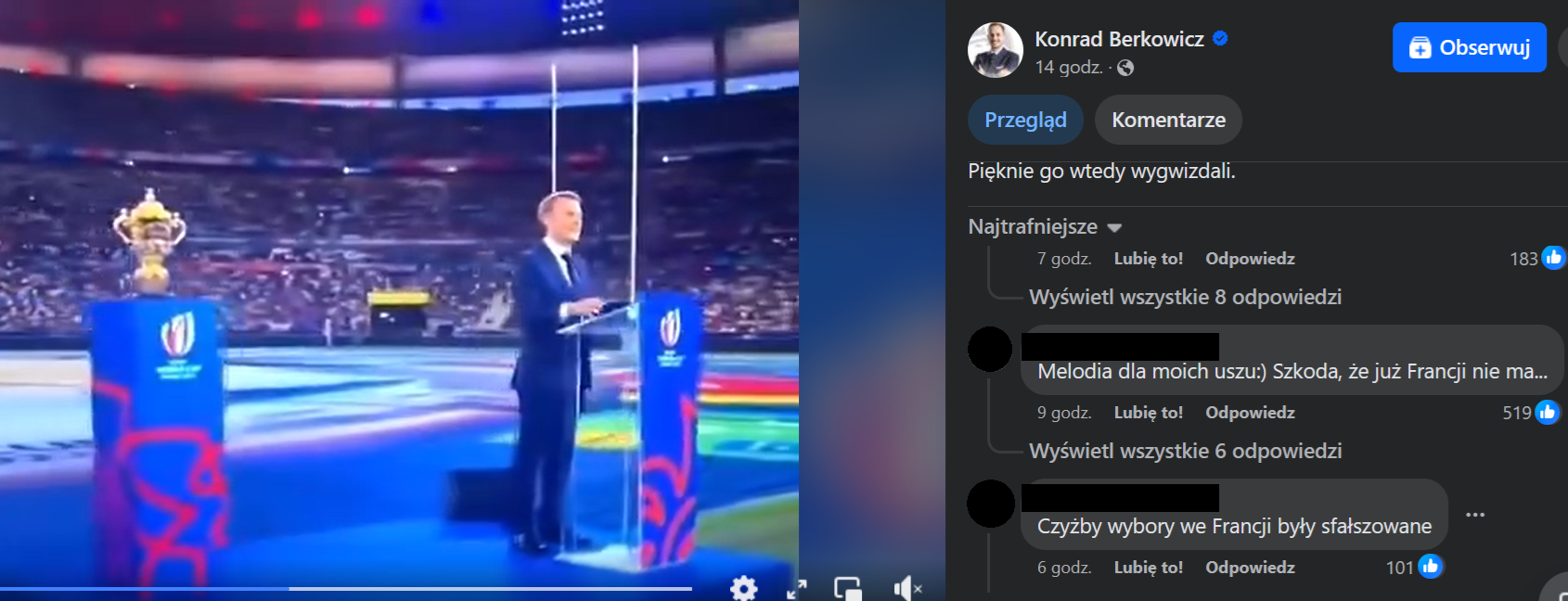Expand the video to fullscreen
Viewport: 1568px width, 601px height.
tap(797, 589)
